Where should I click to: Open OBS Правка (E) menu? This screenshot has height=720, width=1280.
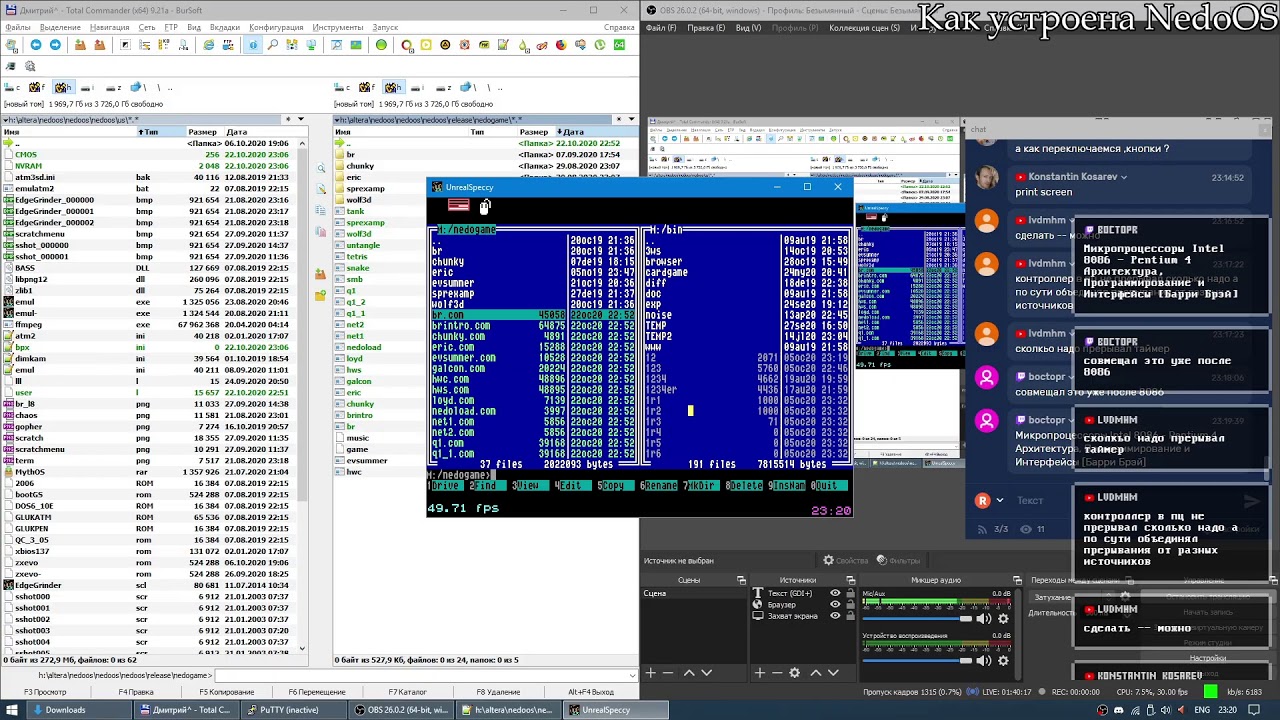(706, 27)
